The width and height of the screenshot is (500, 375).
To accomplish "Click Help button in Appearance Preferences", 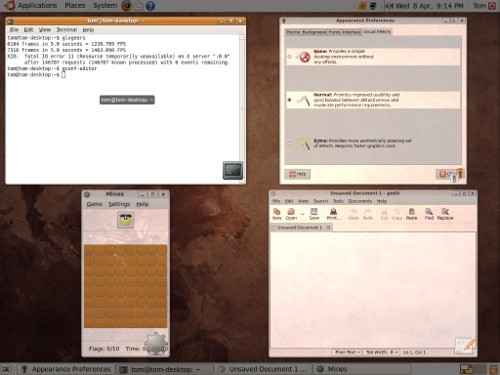I will coord(297,174).
